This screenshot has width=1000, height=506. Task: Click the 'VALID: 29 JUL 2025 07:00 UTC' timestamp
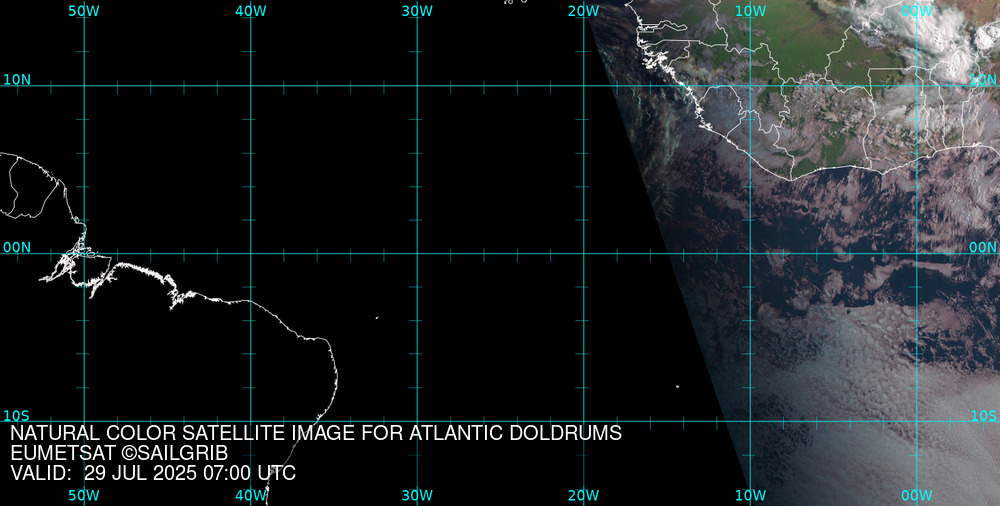tap(153, 473)
